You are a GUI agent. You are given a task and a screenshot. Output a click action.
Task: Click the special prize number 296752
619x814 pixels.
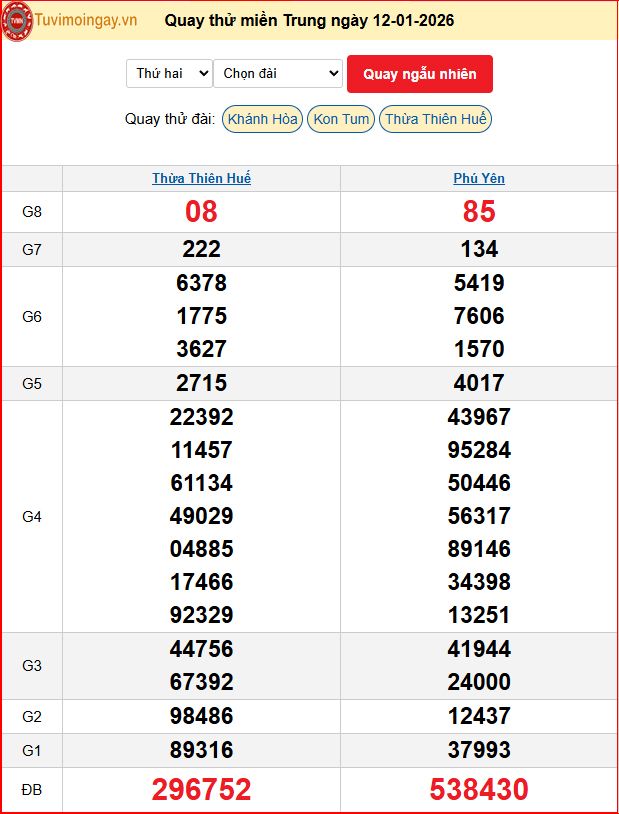click(x=201, y=790)
